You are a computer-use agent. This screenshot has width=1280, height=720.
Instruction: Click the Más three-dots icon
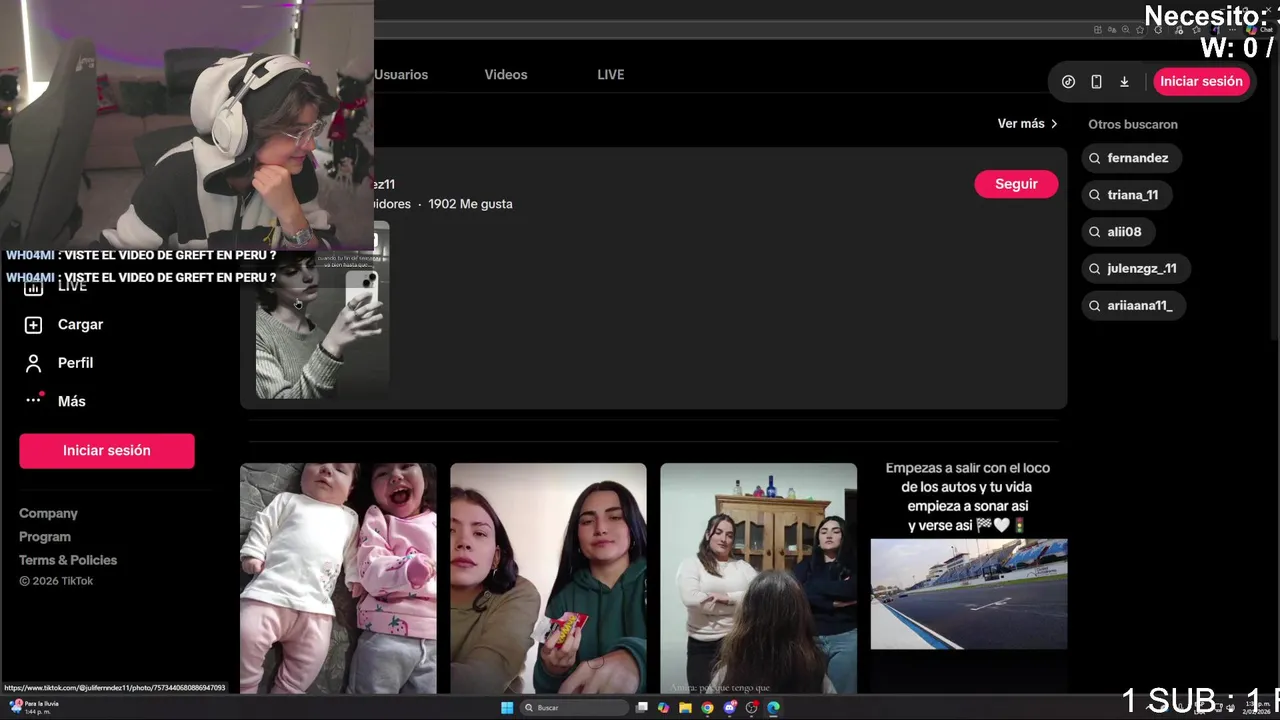(33, 400)
